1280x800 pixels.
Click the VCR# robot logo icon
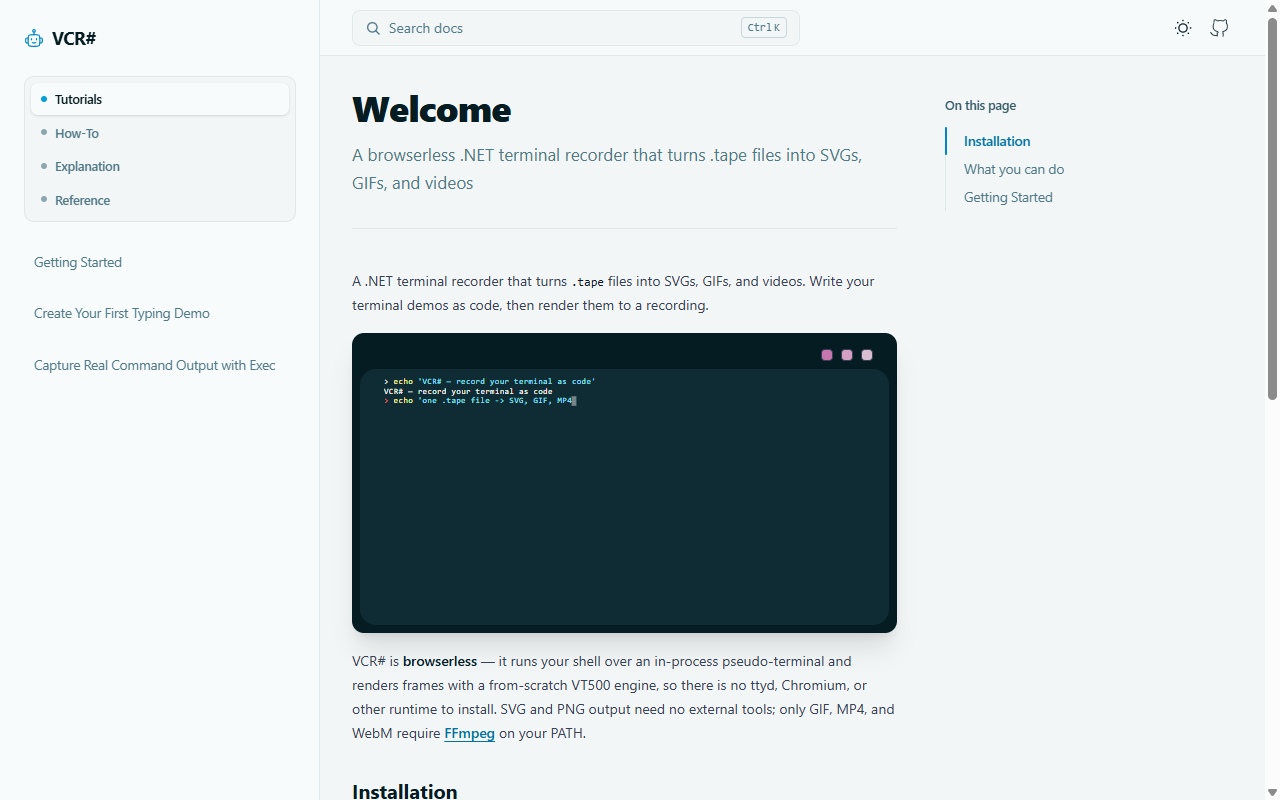[34, 39]
